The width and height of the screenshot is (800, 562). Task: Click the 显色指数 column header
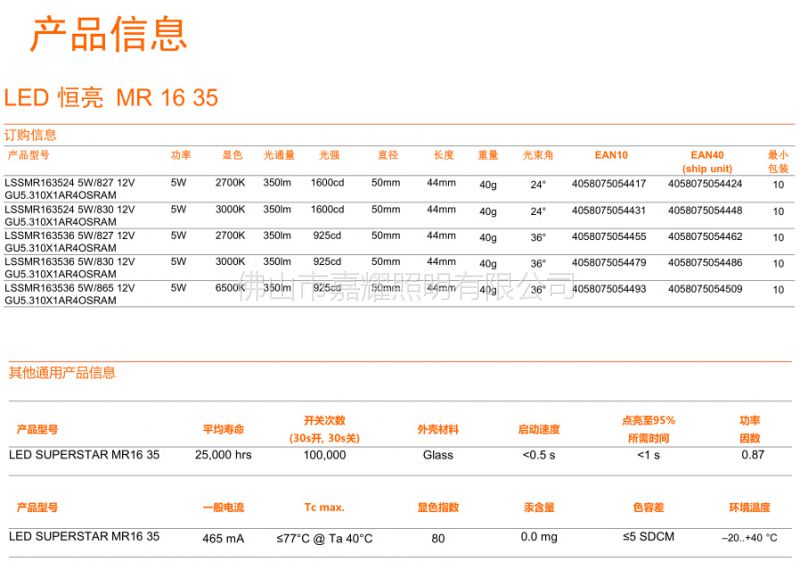point(438,507)
